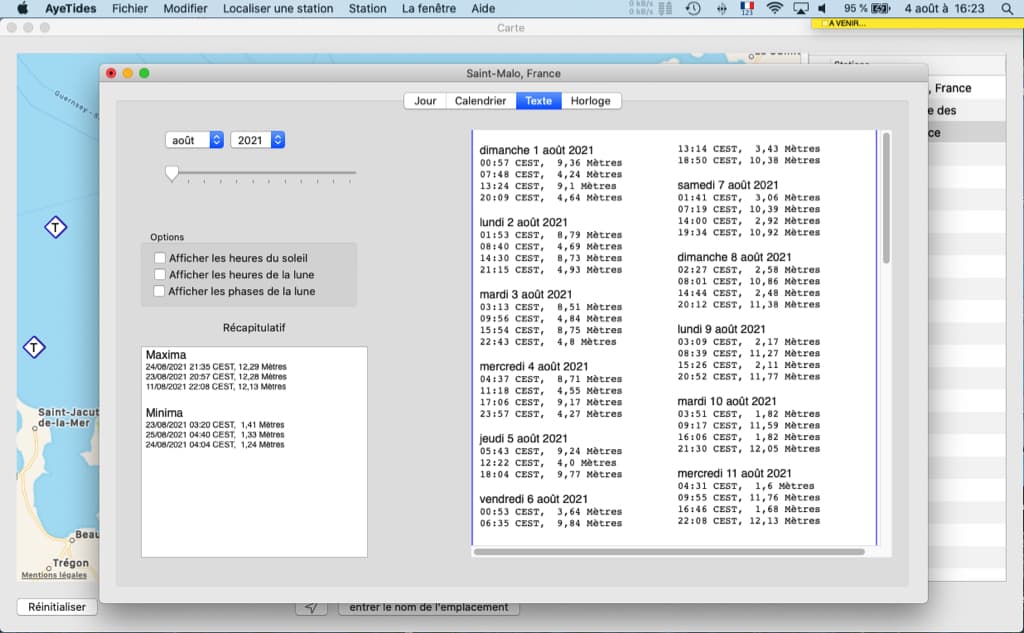Click the Mentions légales map link
1024x633 pixels.
click(54, 575)
